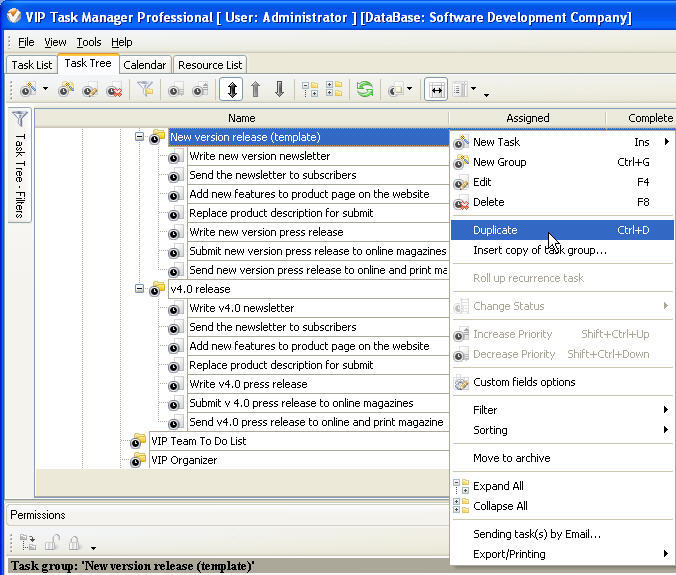The image size is (676, 575).
Task: Open the File menu
Action: [26, 42]
